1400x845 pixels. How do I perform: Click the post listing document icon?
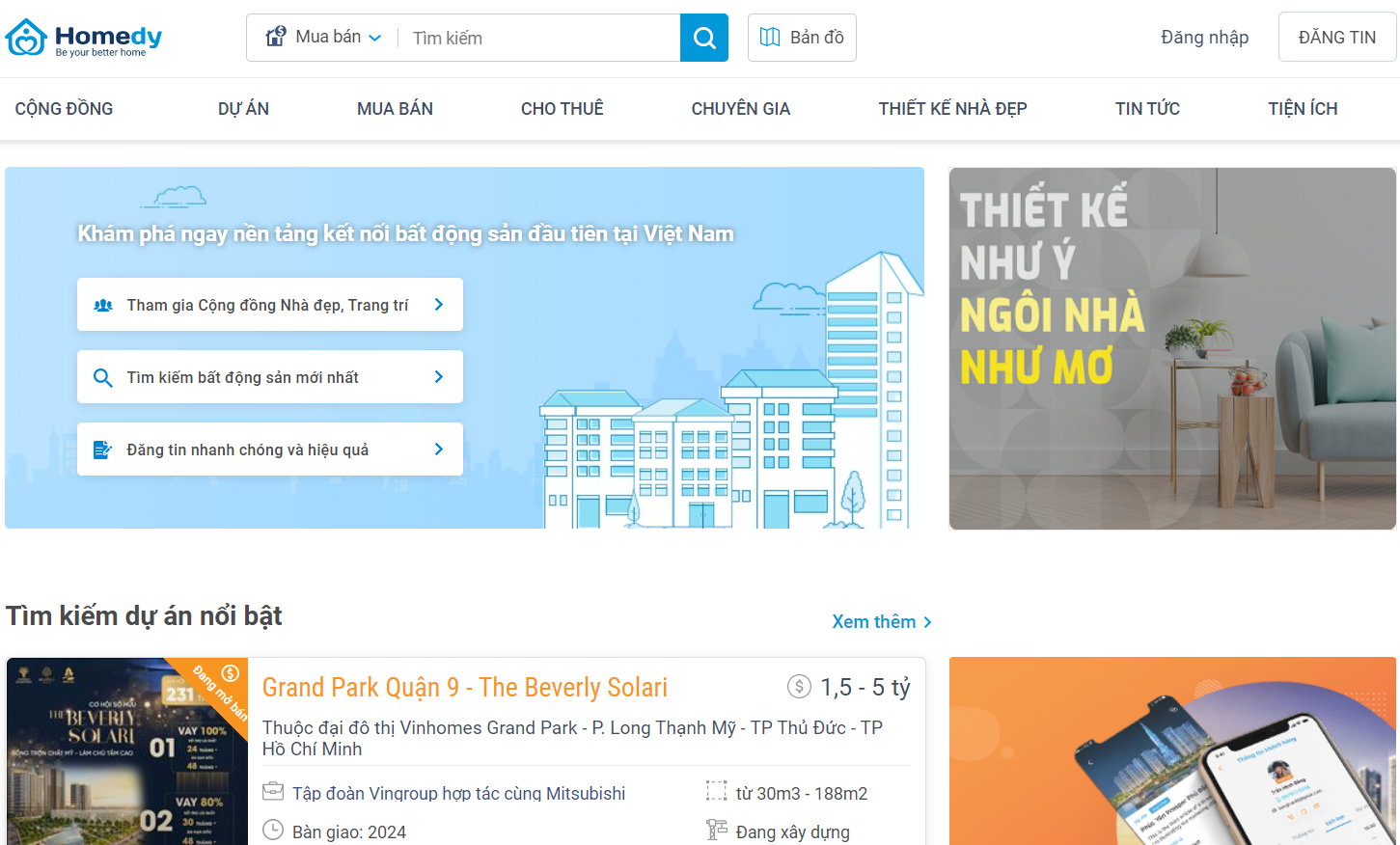click(x=102, y=450)
